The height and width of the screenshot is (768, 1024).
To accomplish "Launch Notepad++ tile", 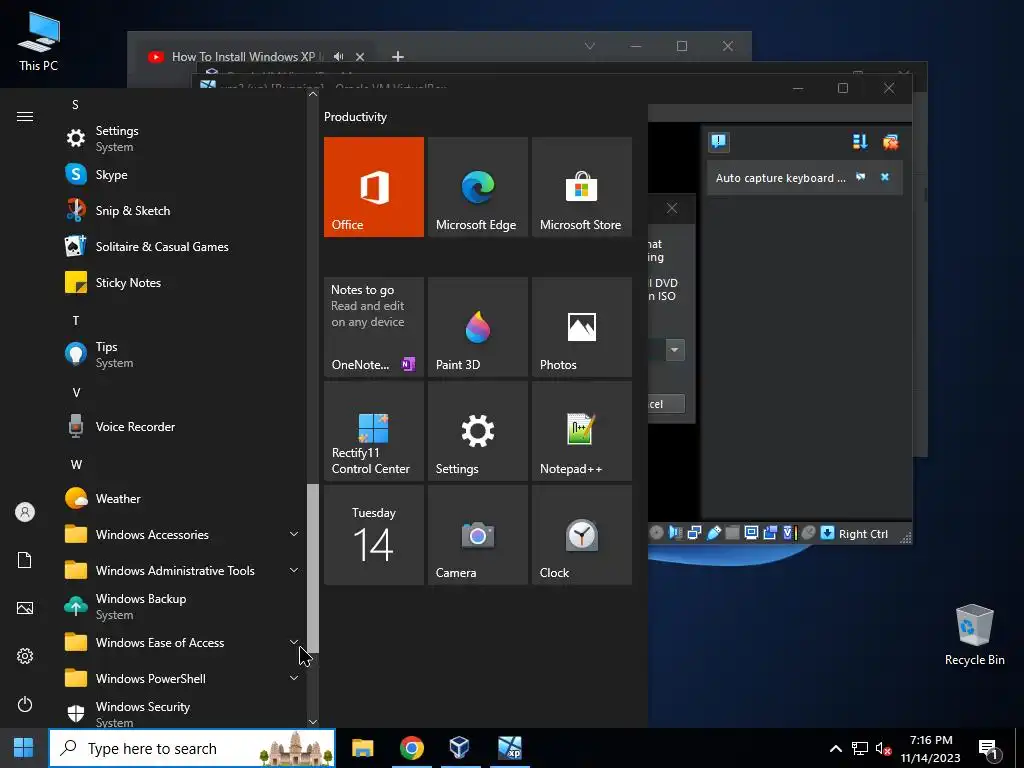I will point(581,431).
